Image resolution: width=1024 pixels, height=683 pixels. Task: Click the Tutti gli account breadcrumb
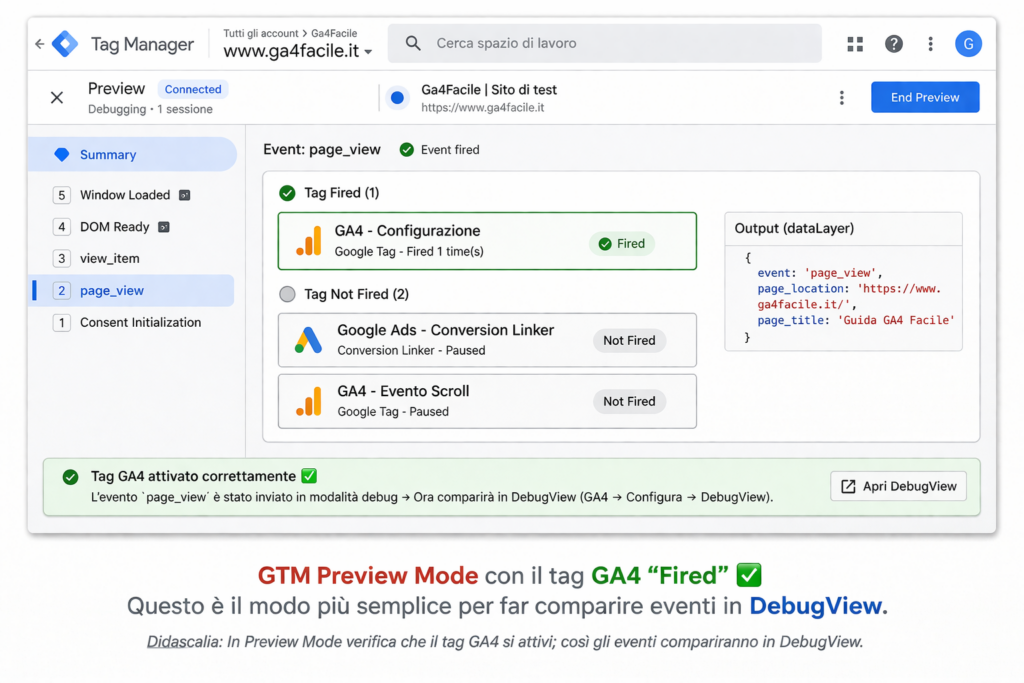pos(261,33)
